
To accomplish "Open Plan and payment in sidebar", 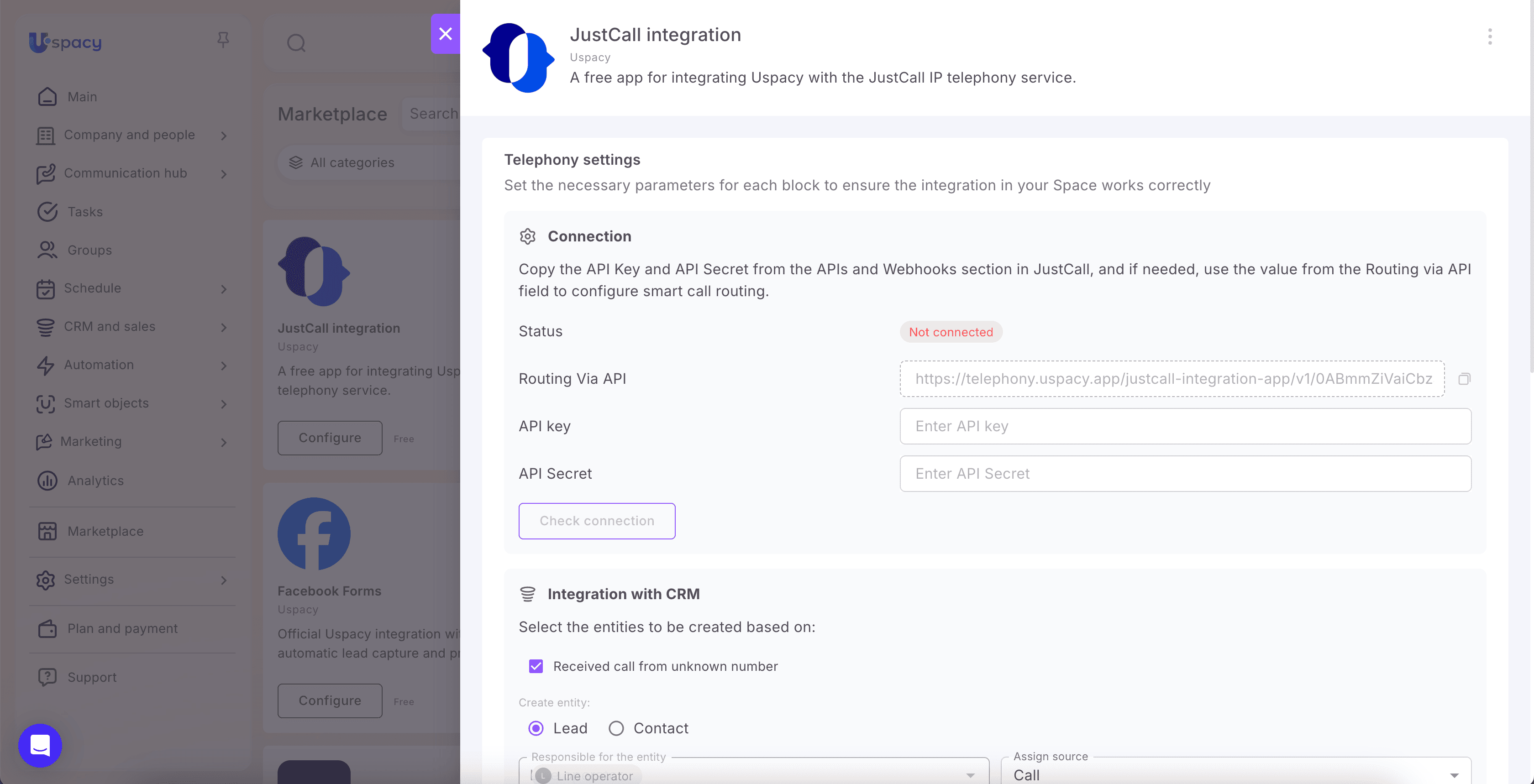I will tap(123, 629).
